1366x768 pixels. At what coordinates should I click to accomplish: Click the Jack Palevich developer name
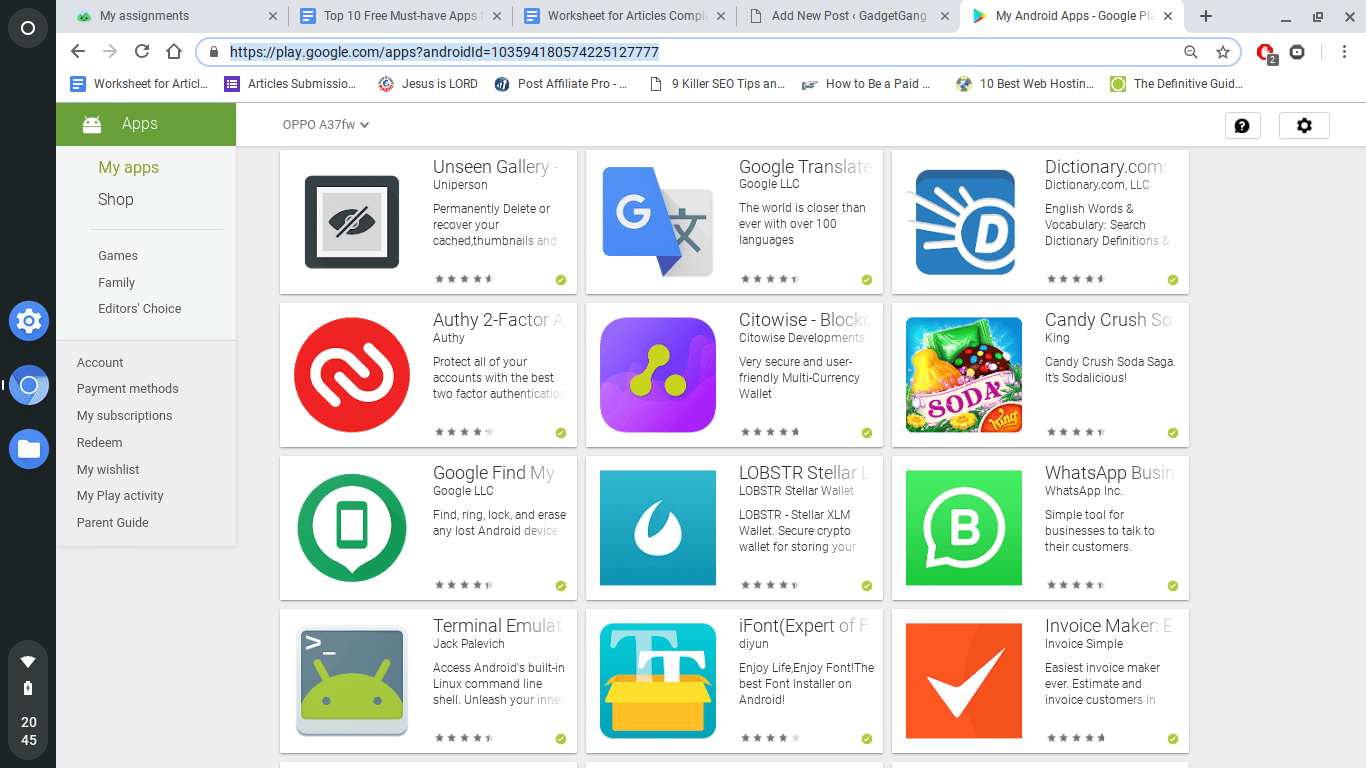(469, 644)
